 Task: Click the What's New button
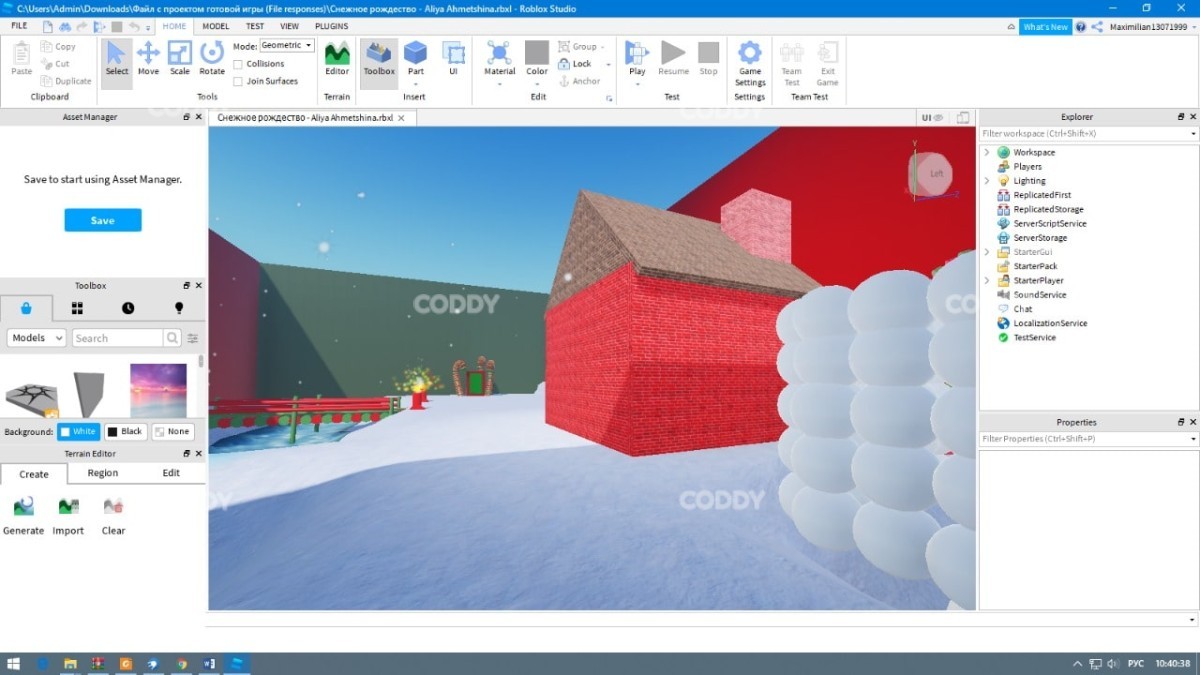coord(1045,27)
